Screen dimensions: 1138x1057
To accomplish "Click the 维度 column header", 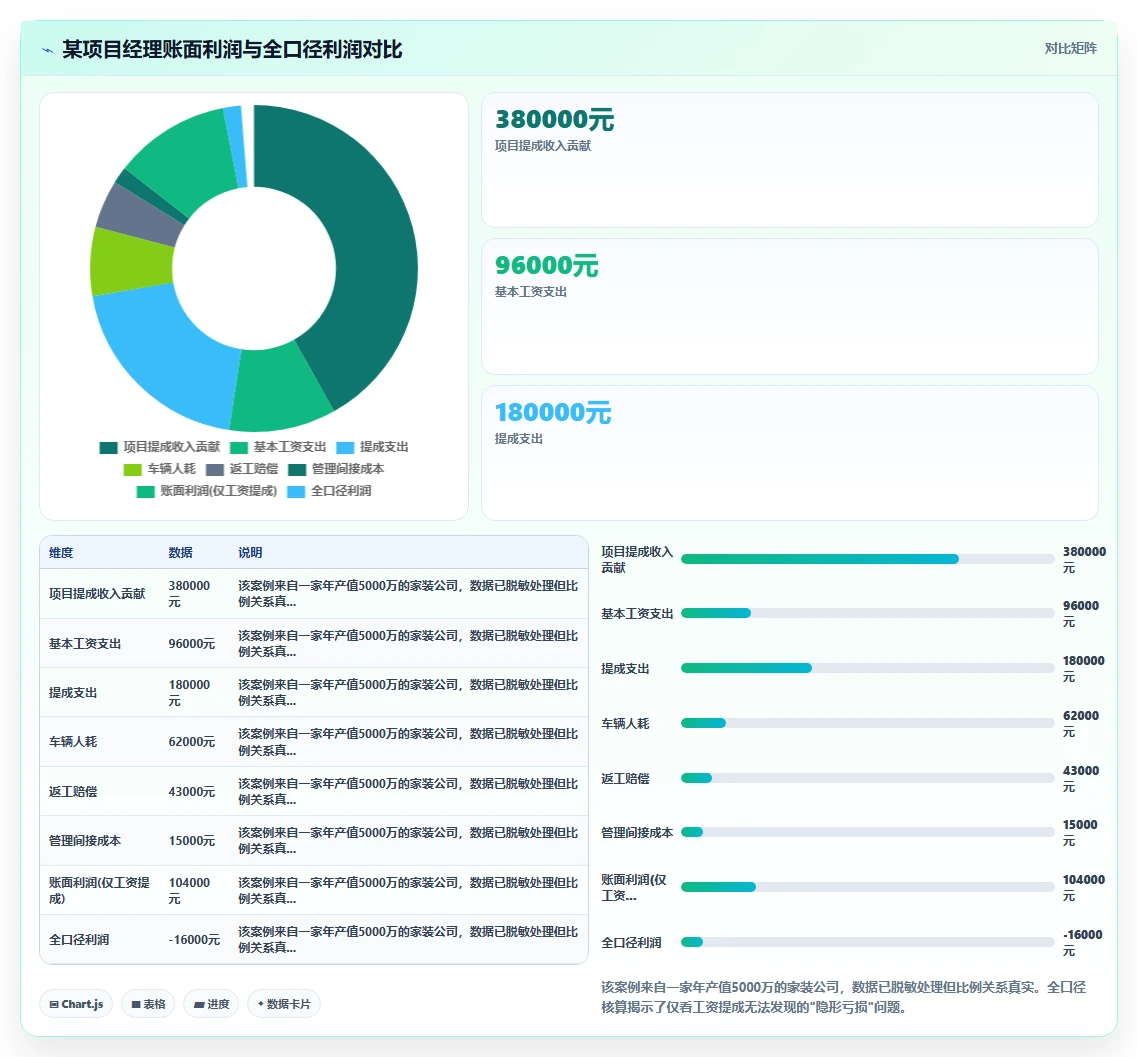I will tap(61, 552).
